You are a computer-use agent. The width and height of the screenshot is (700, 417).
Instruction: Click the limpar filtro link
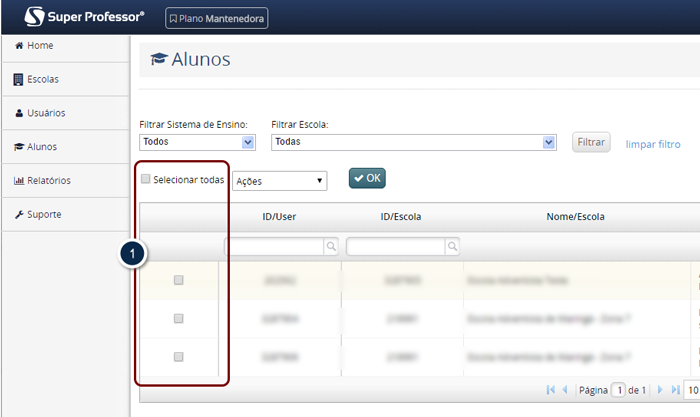[x=653, y=144]
